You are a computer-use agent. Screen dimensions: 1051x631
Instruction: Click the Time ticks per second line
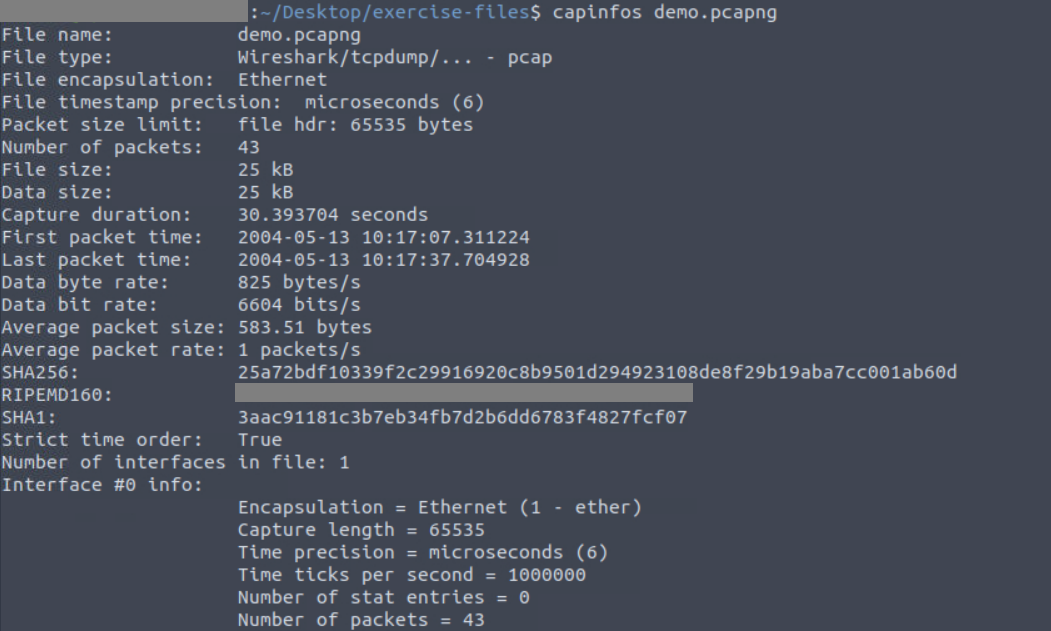(x=412, y=575)
